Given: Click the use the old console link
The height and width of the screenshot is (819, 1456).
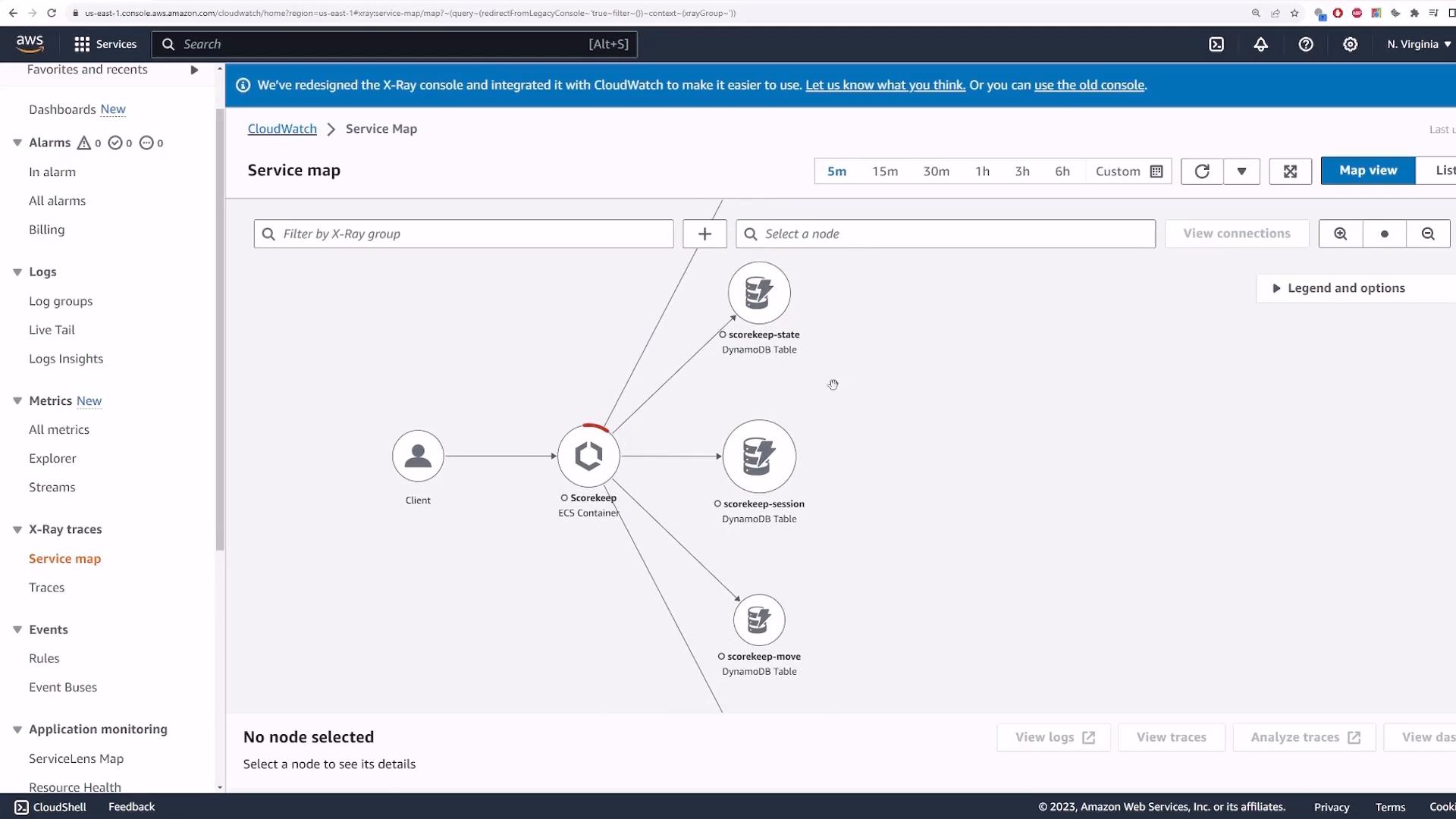Looking at the screenshot, I should point(1089,85).
